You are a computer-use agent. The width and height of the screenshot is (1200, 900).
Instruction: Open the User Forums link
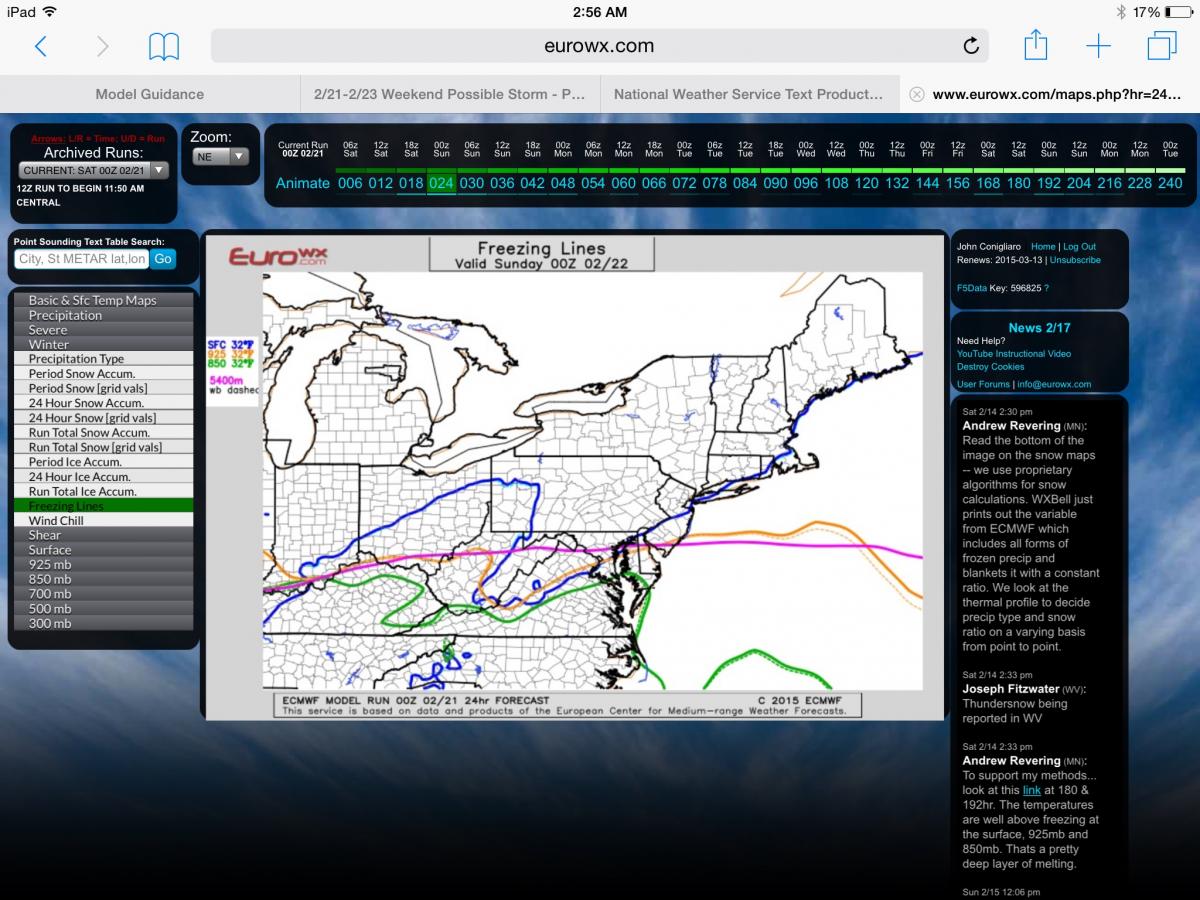pyautogui.click(x=983, y=384)
